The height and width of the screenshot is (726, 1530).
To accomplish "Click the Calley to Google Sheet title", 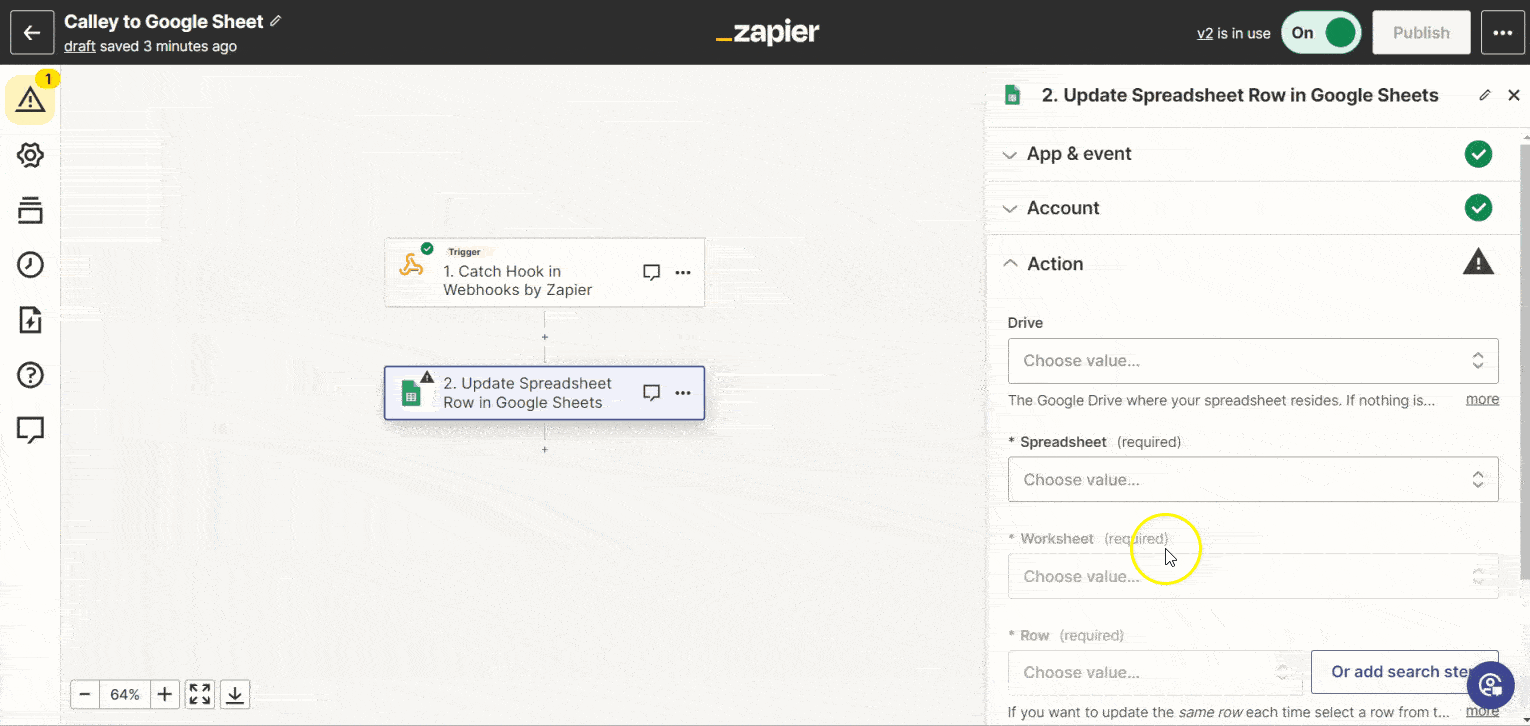I will 164,21.
